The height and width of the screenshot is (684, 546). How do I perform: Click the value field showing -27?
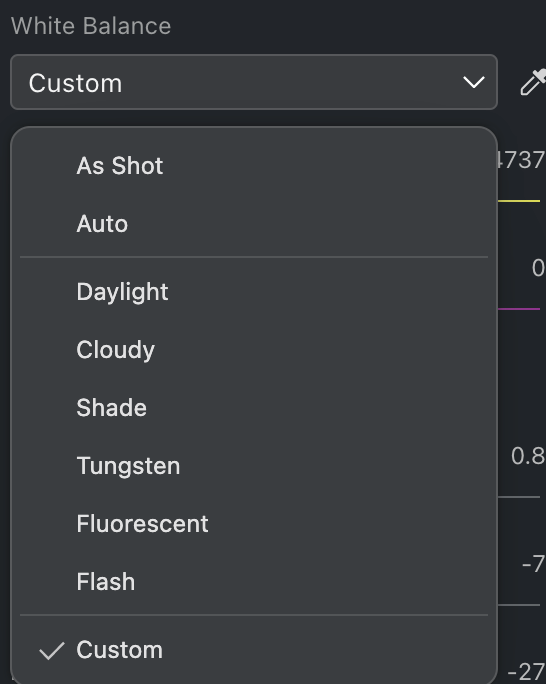[526, 671]
